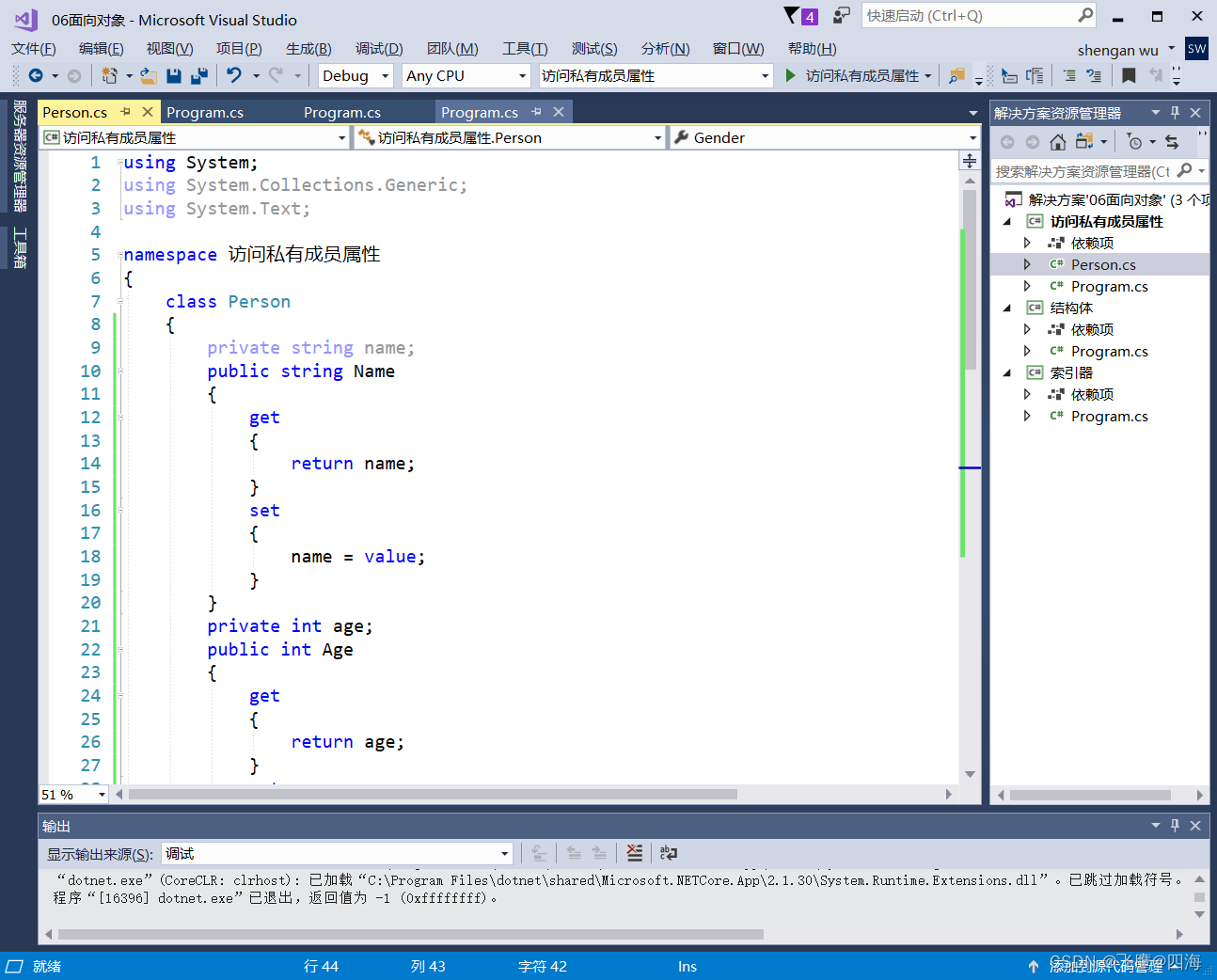Collapse the 访问私有成员属性 project node
1217x980 pixels.
(x=1007, y=222)
